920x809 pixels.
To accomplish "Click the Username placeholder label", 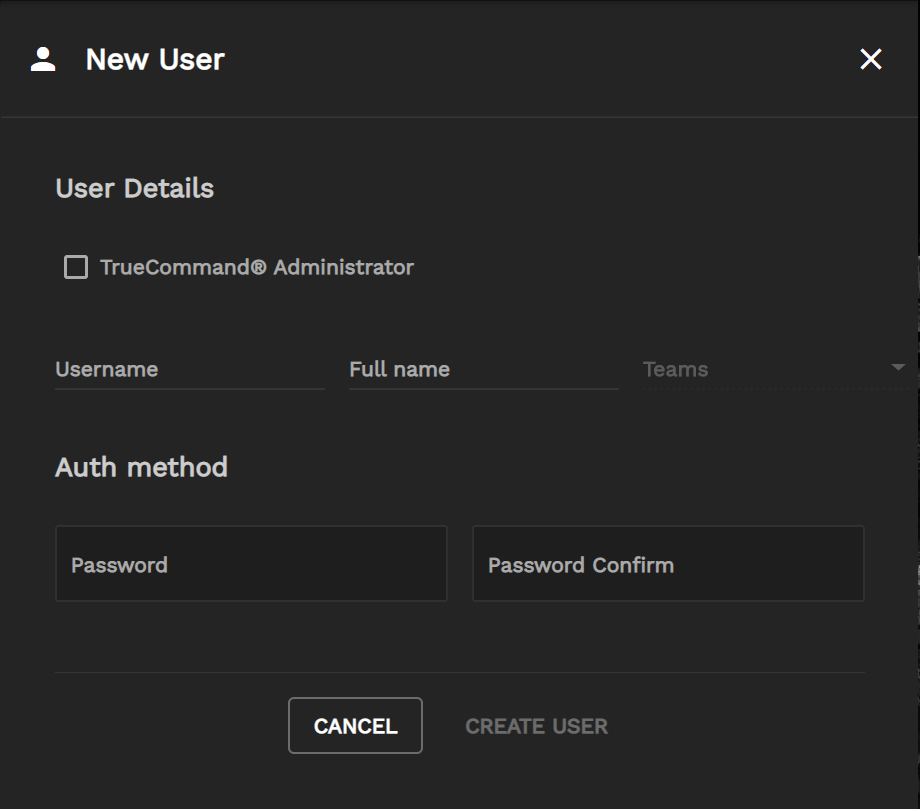I will click(x=106, y=369).
